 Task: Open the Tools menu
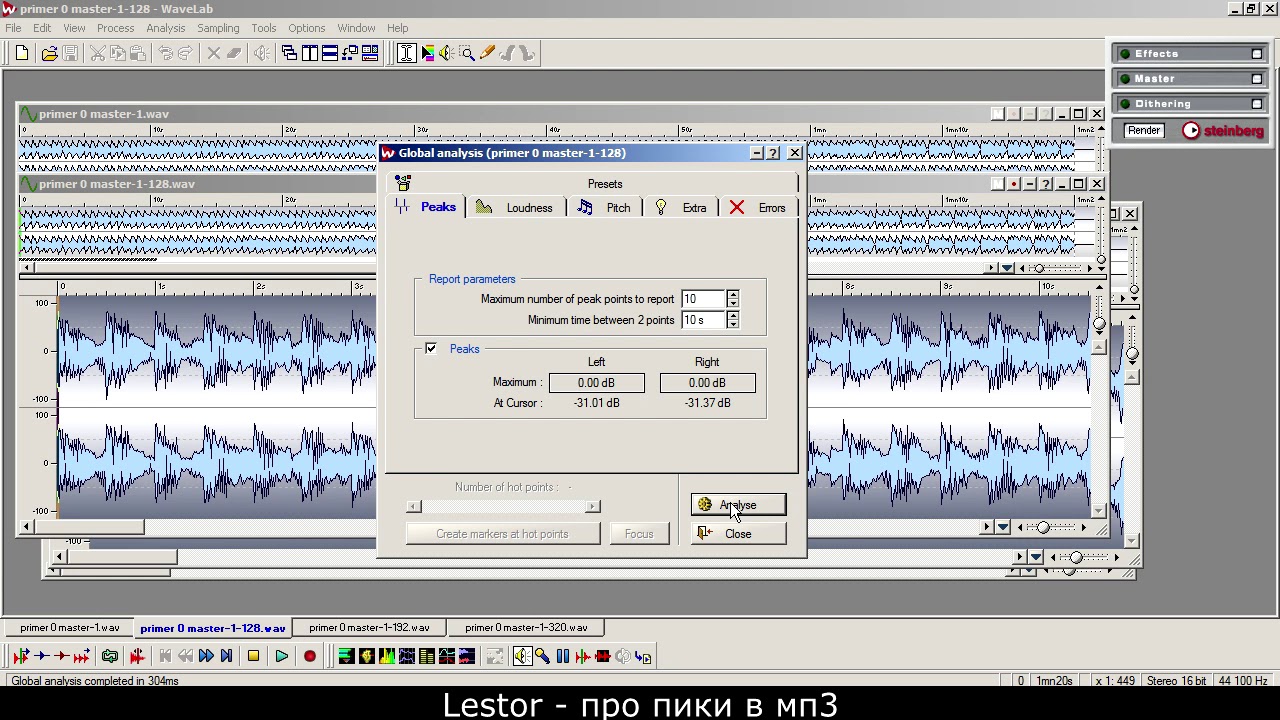[x=264, y=28]
